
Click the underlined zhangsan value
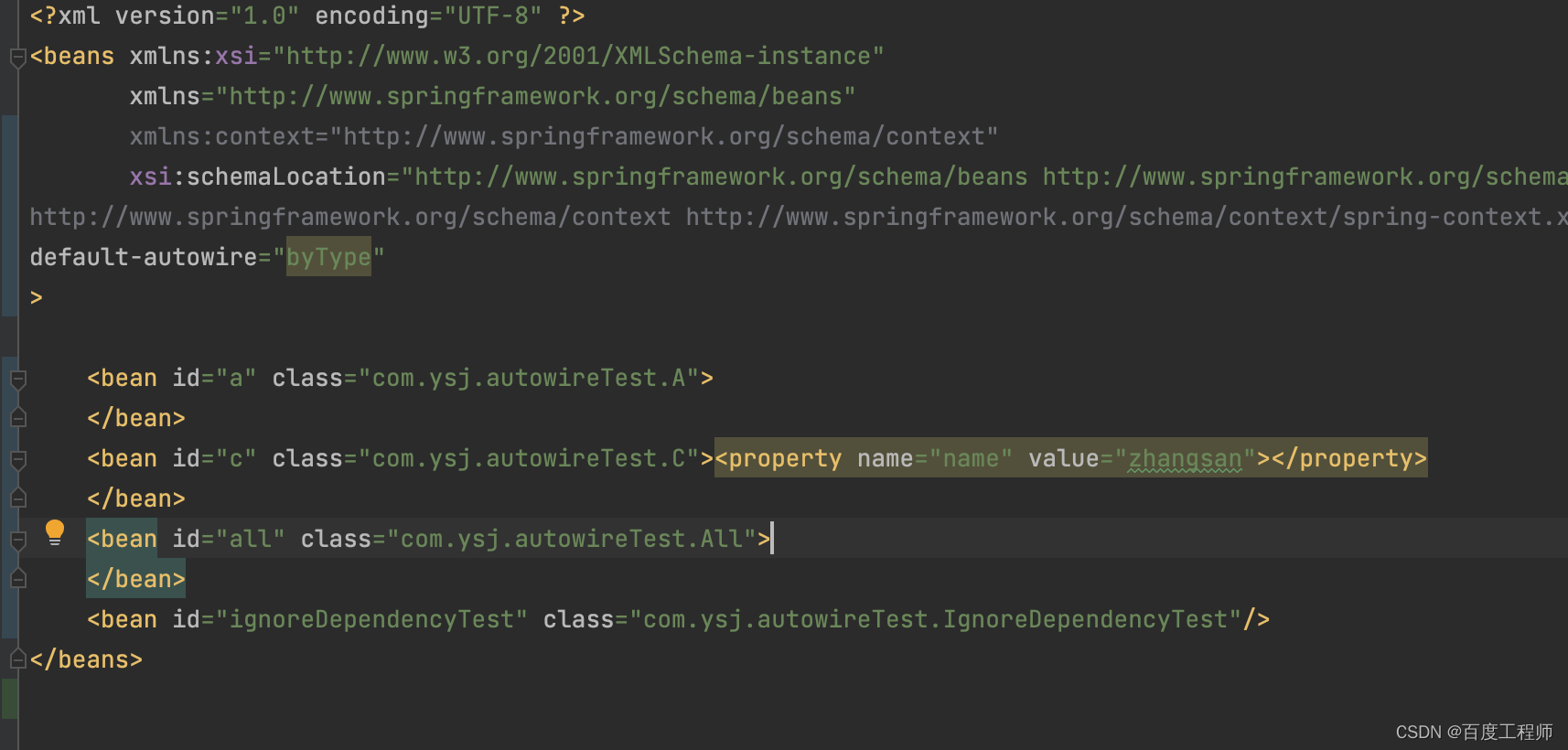[x=1185, y=458]
